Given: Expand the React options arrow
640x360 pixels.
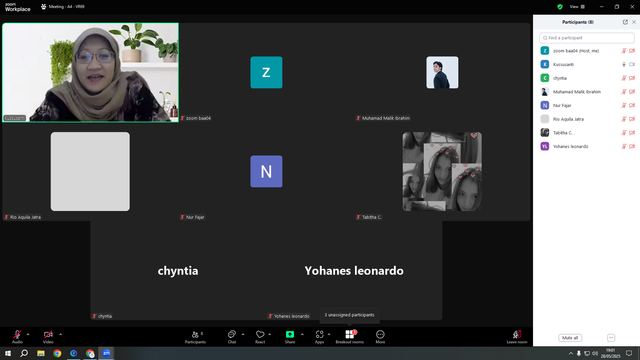Looking at the screenshot, I should click(269, 334).
